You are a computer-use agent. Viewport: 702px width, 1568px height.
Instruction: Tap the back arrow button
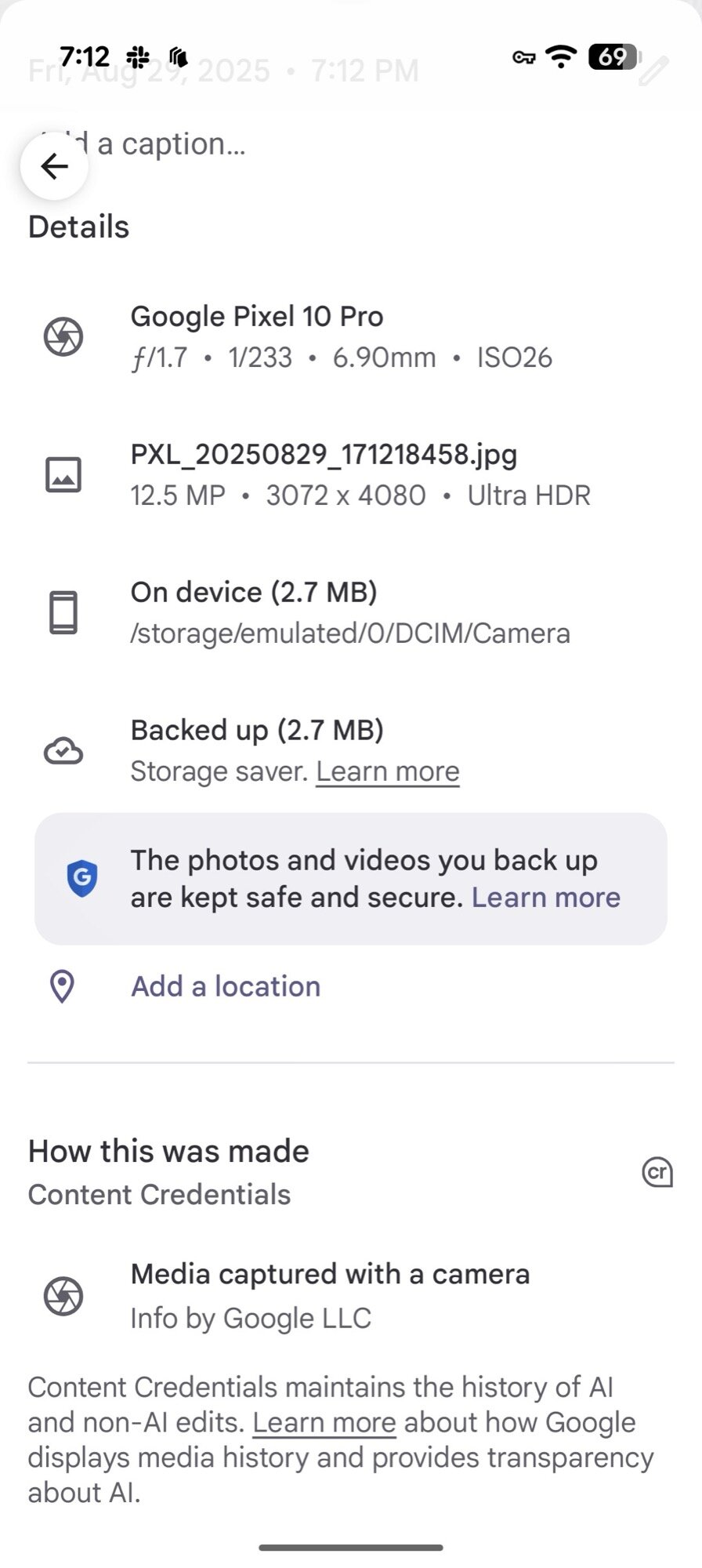[x=54, y=166]
